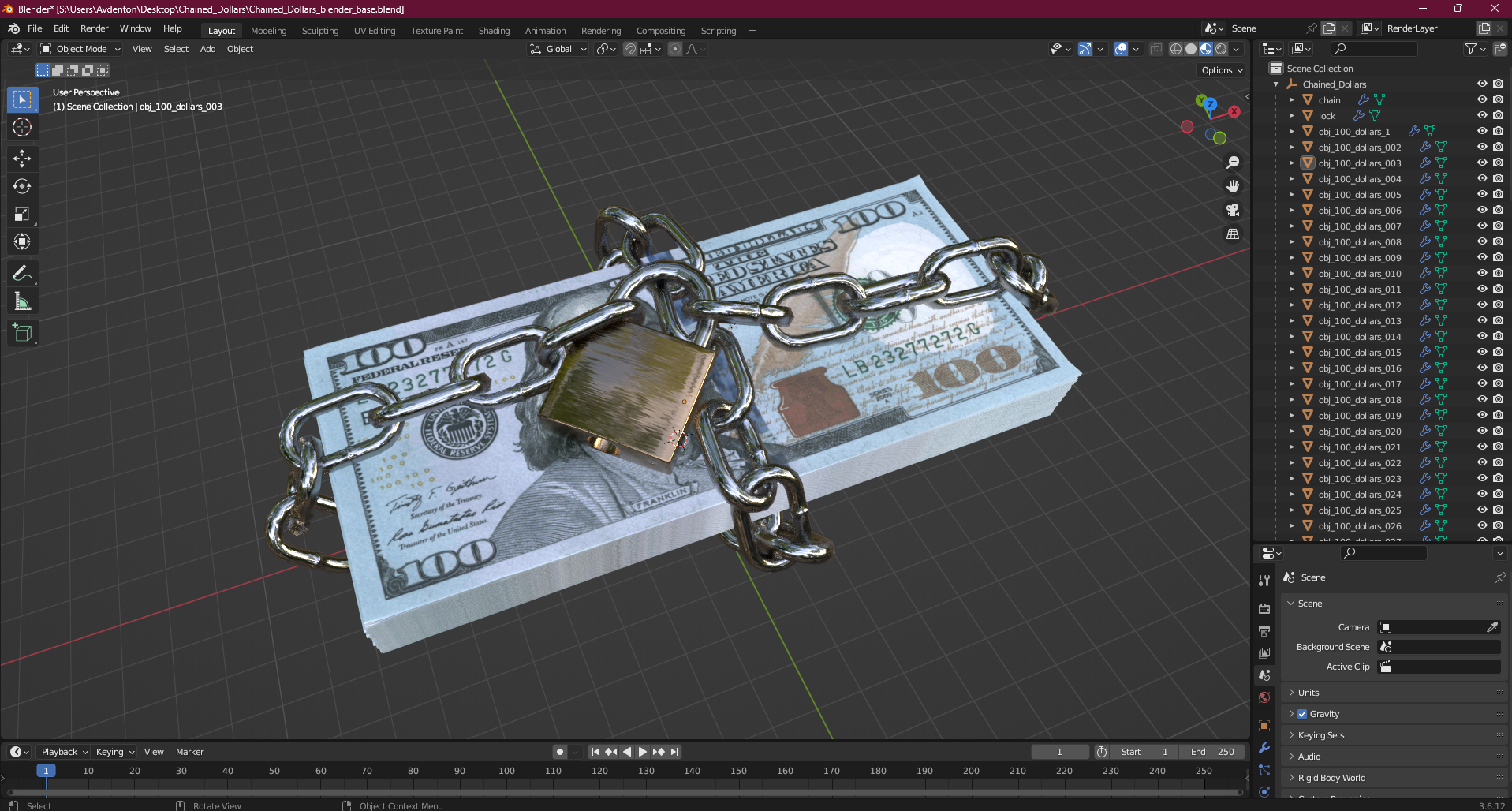Open the Render menu
This screenshot has height=811, width=1512.
pyautogui.click(x=94, y=28)
